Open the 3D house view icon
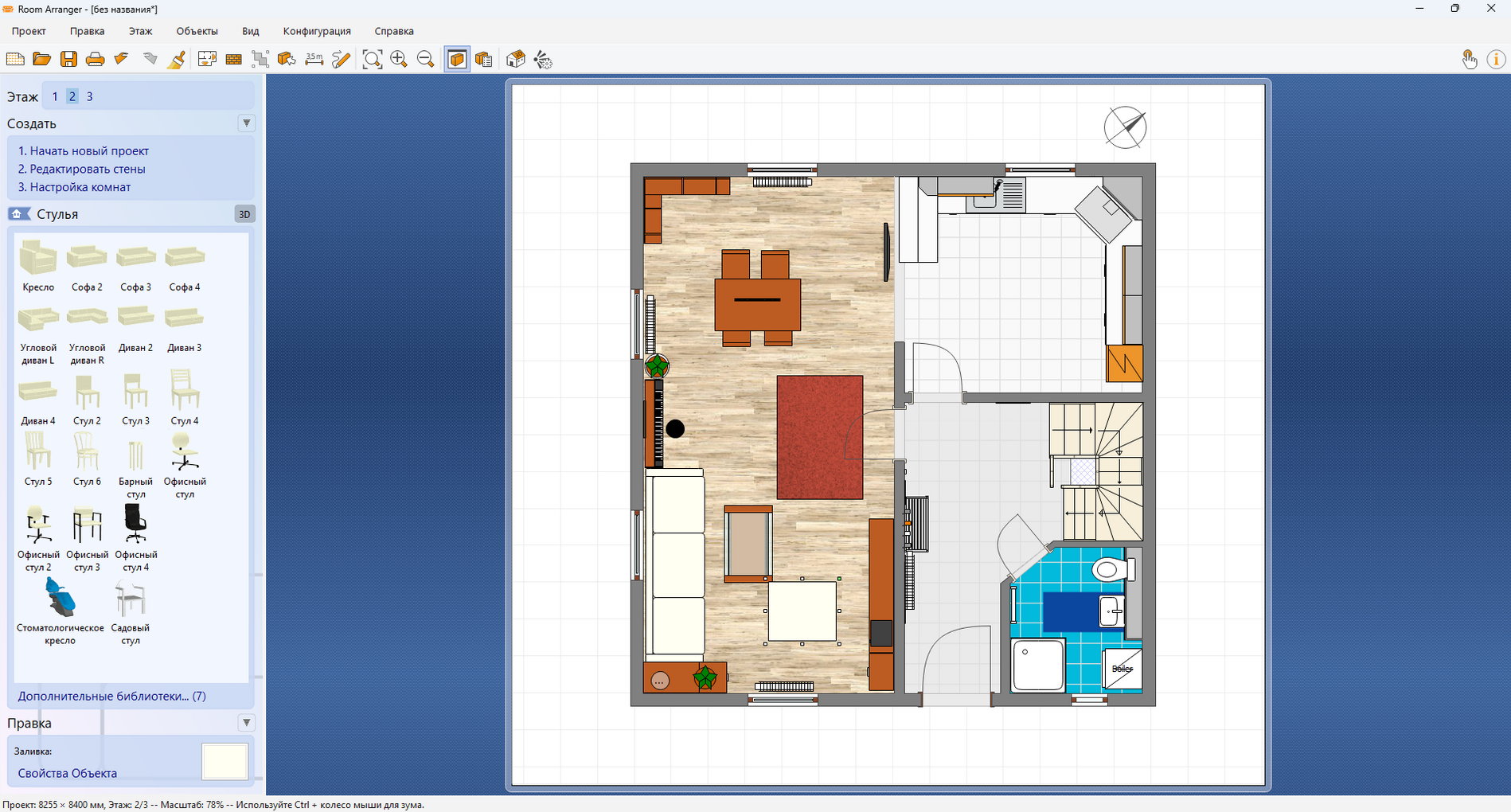 click(516, 59)
